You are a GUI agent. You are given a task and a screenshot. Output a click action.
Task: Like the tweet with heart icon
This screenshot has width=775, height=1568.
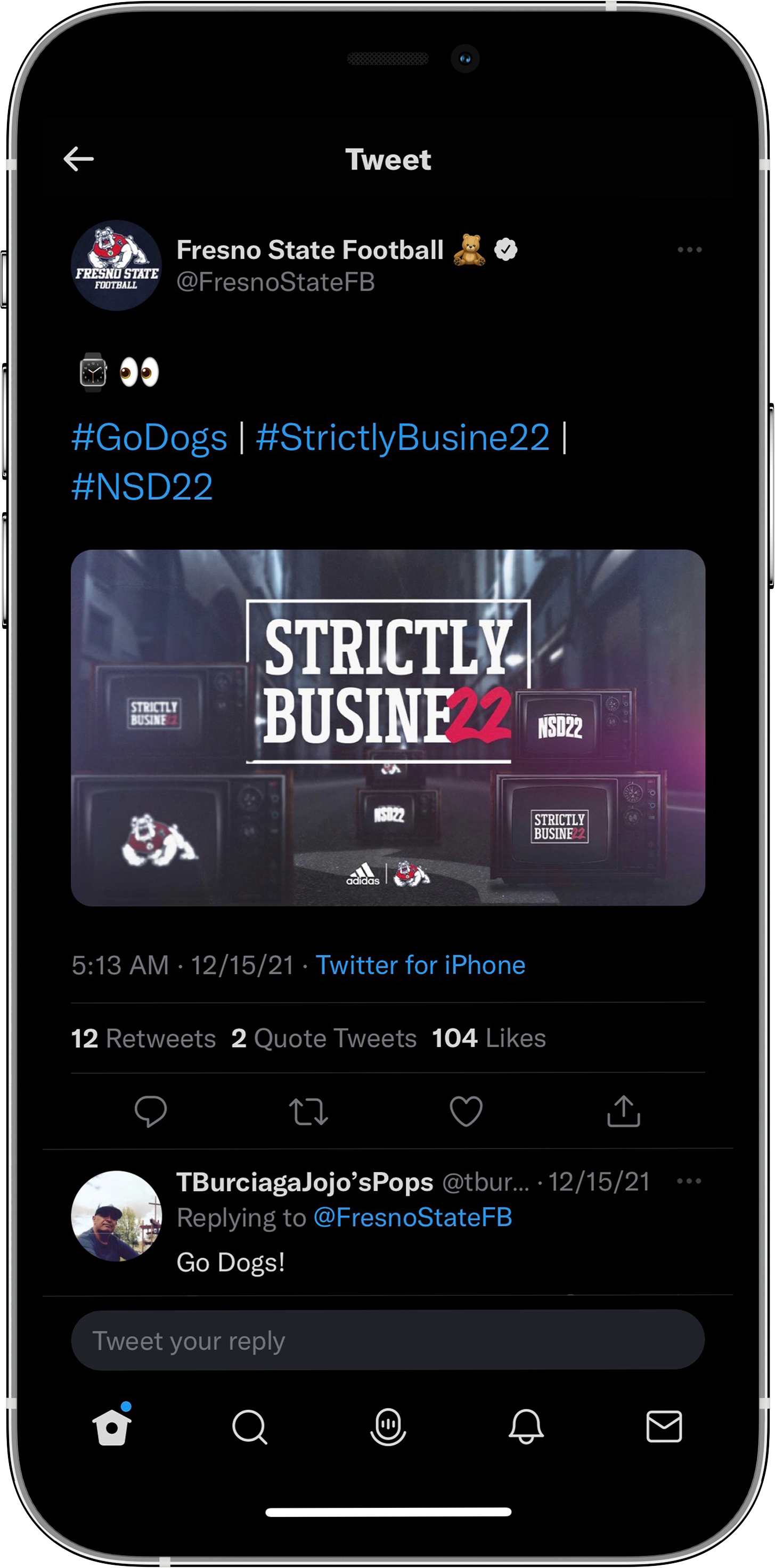466,1111
